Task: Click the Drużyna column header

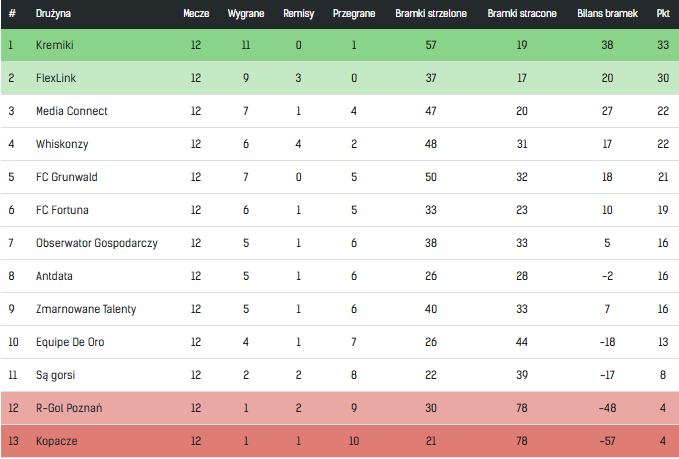Action: [x=53, y=13]
